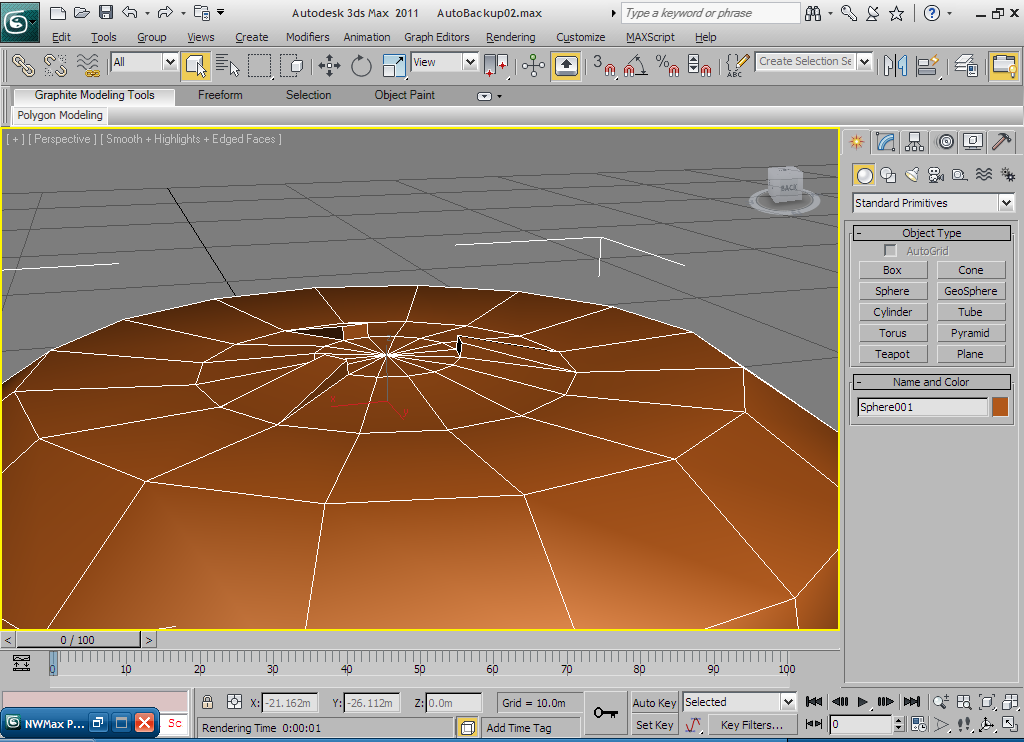The height and width of the screenshot is (742, 1024).
Task: Choose the Lights category icon
Action: 912,175
